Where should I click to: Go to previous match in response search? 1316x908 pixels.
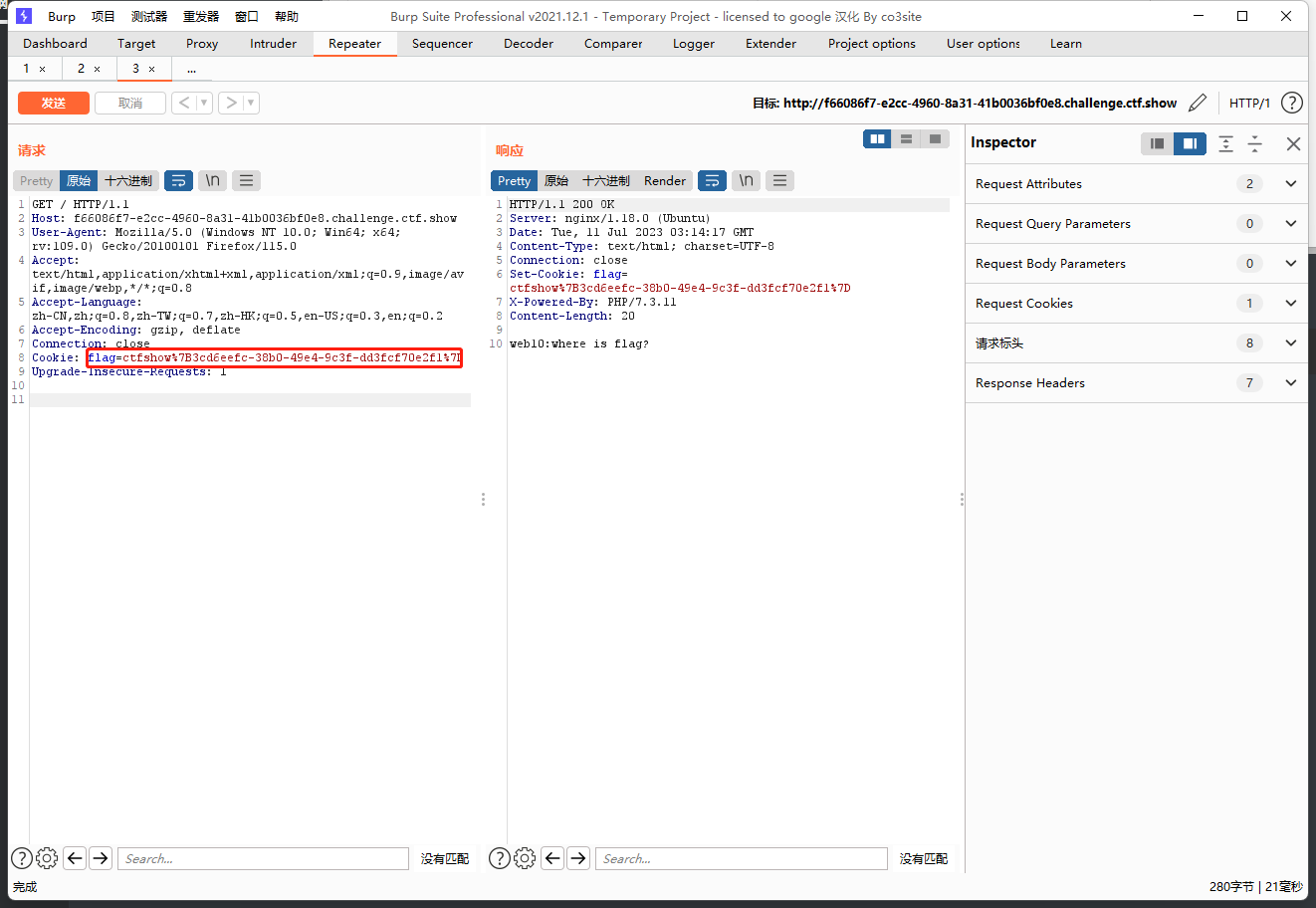(x=552, y=858)
